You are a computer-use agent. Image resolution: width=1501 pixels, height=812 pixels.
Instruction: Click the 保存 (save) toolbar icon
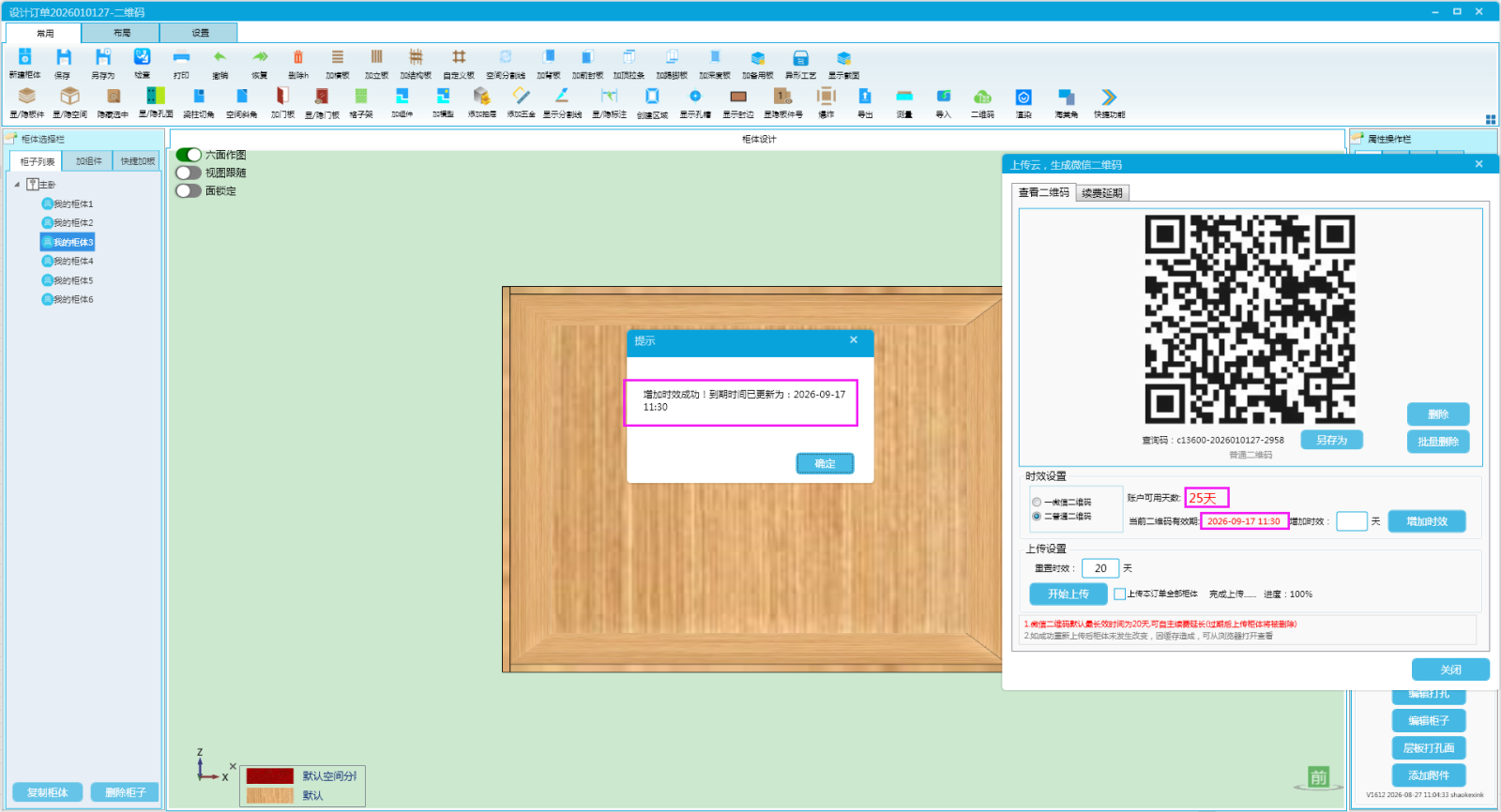pyautogui.click(x=63, y=57)
